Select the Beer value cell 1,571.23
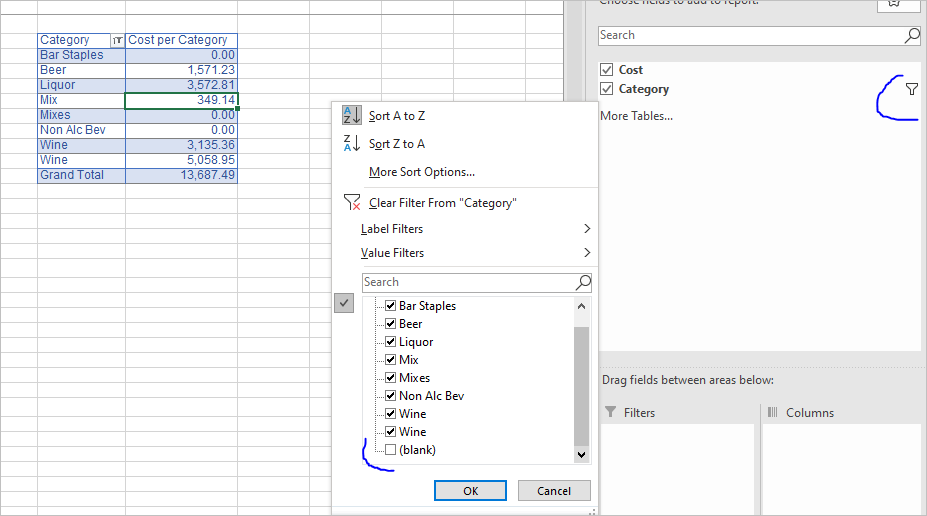 pyautogui.click(x=181, y=70)
